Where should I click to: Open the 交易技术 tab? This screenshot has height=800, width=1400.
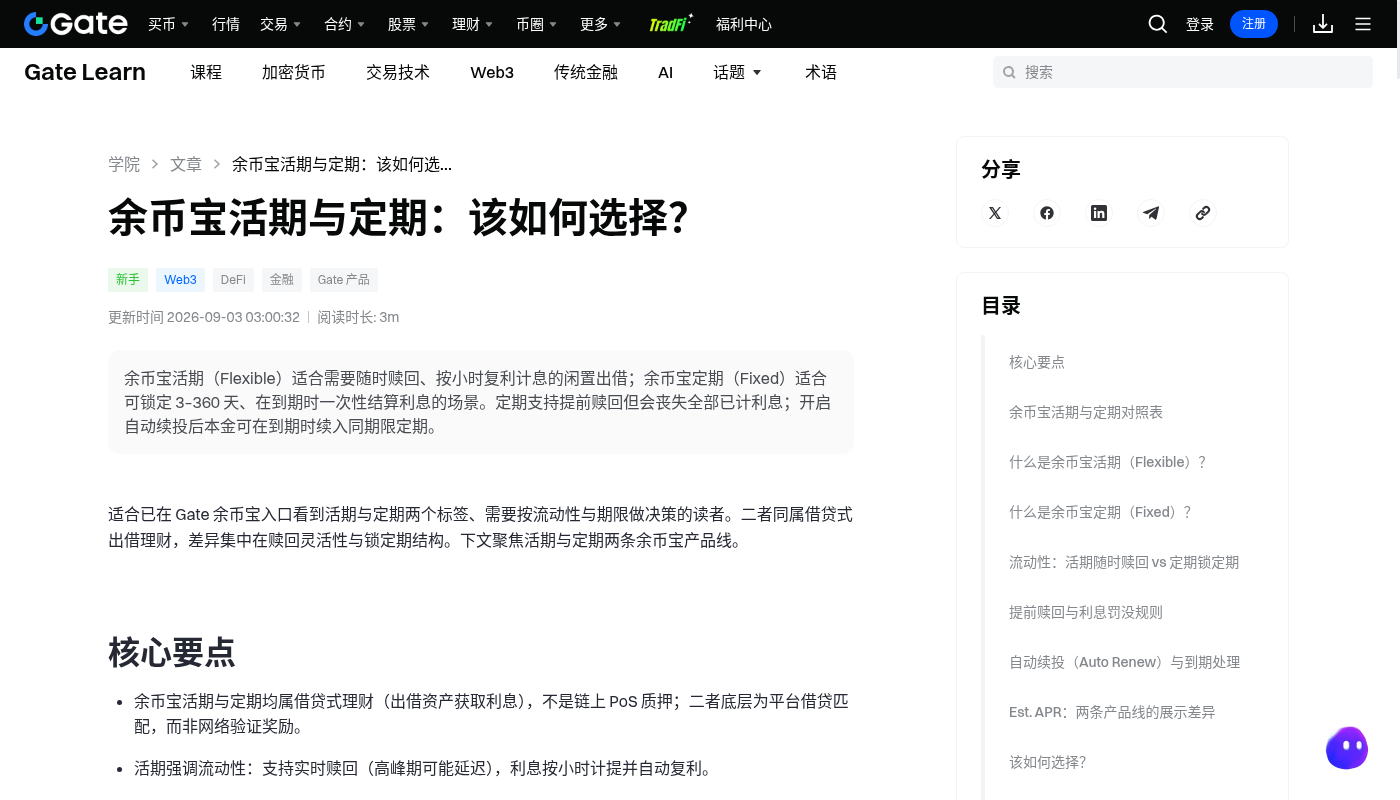[x=398, y=72]
